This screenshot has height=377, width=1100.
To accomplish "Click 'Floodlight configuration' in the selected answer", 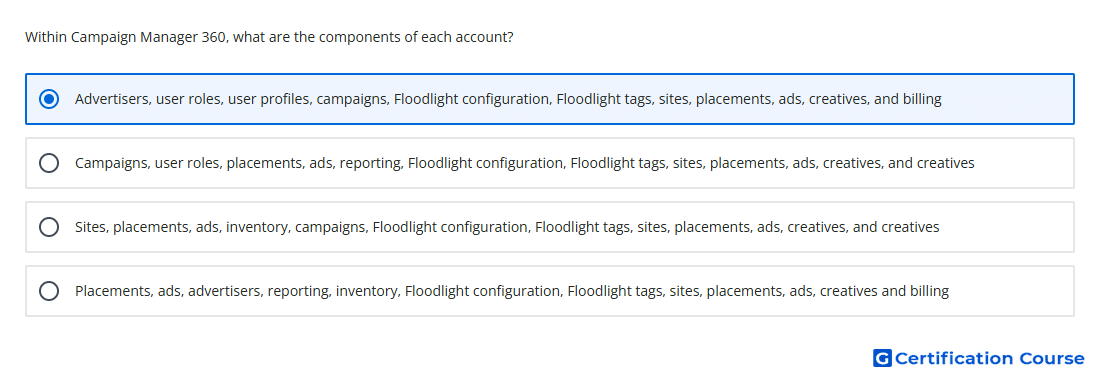I will tap(471, 99).
